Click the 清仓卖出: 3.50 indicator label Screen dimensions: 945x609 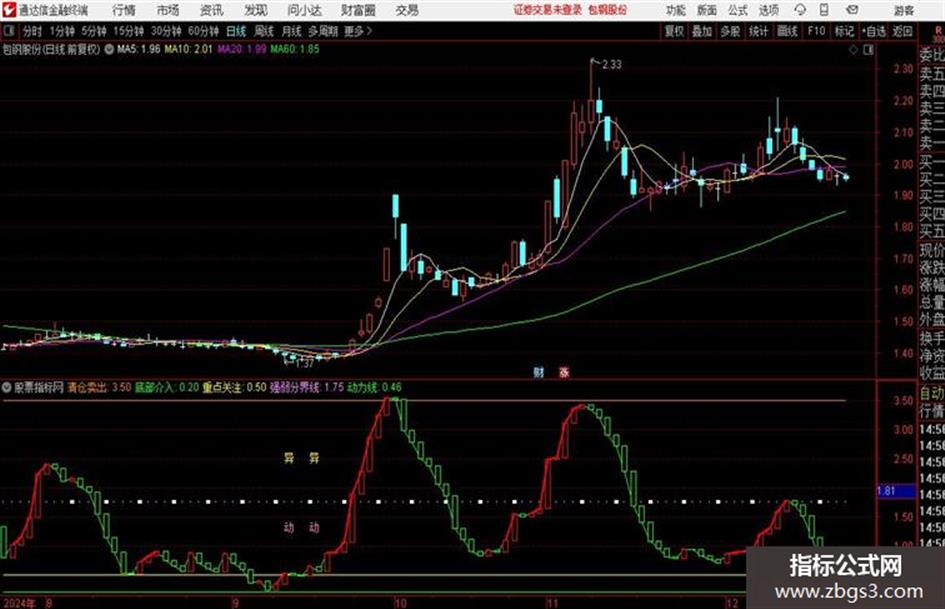tap(99, 387)
